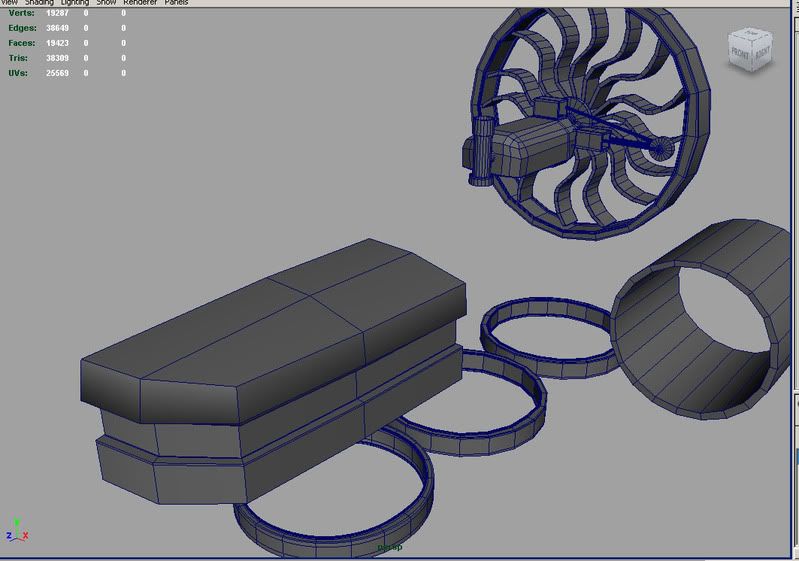Screen dimensions: 799x561
Task: Click the 'Faces:' heads-up label
Action: click(x=22, y=43)
